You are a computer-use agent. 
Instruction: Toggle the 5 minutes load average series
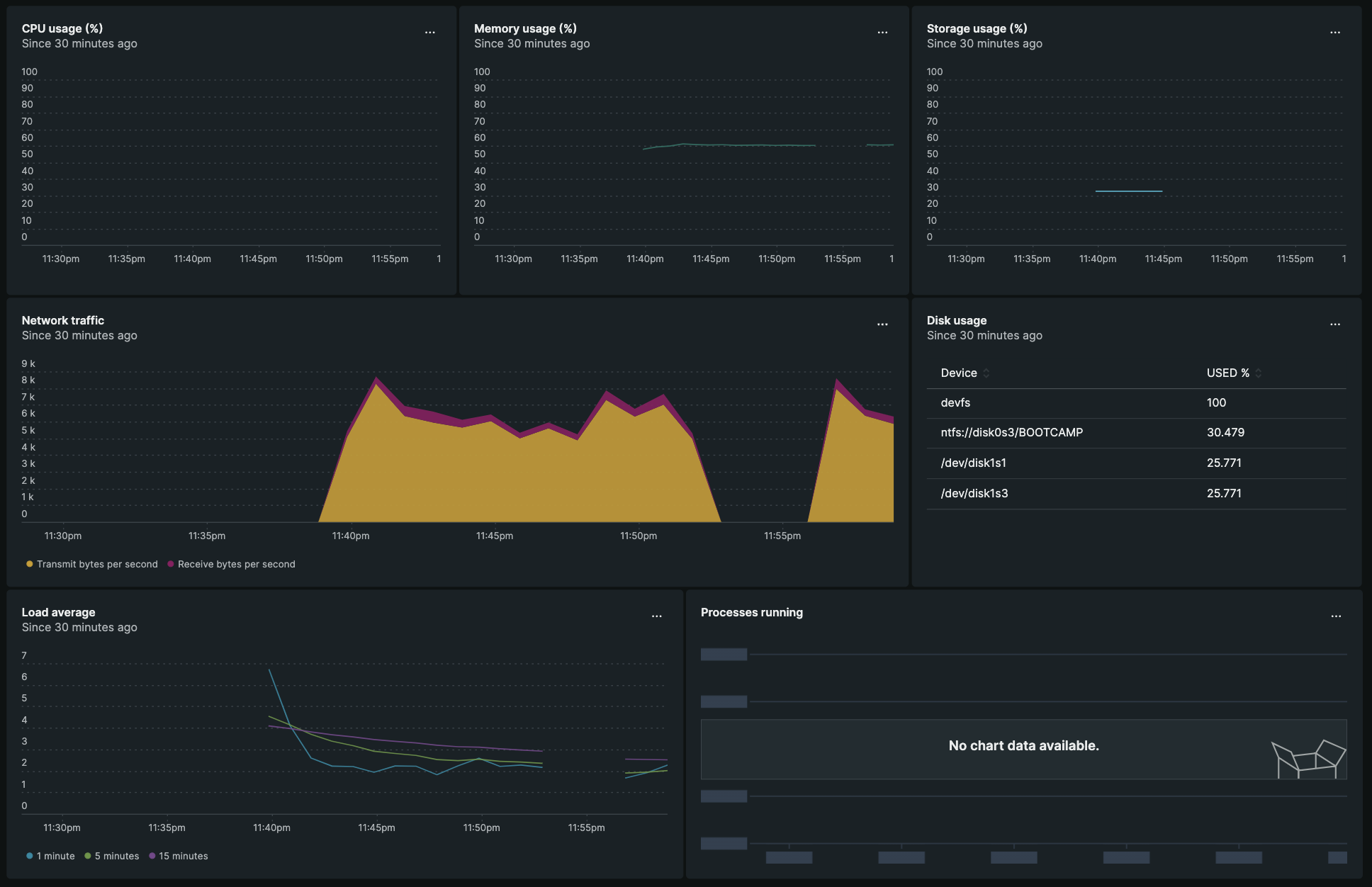click(112, 856)
